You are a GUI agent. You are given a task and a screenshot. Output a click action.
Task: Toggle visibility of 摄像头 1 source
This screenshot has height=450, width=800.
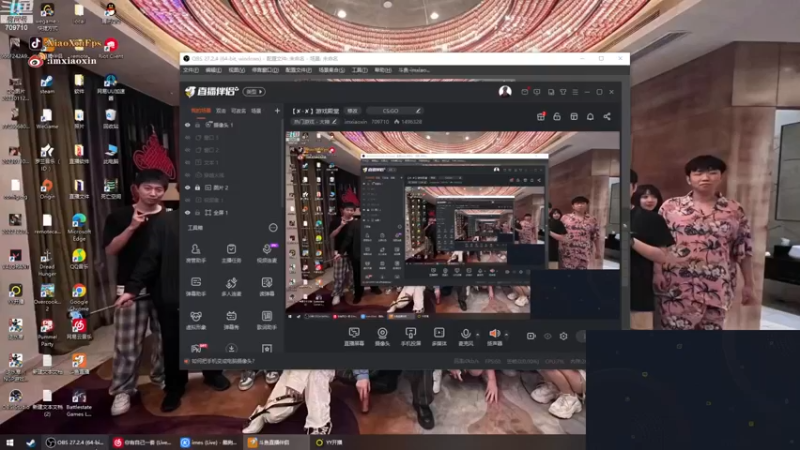188,125
